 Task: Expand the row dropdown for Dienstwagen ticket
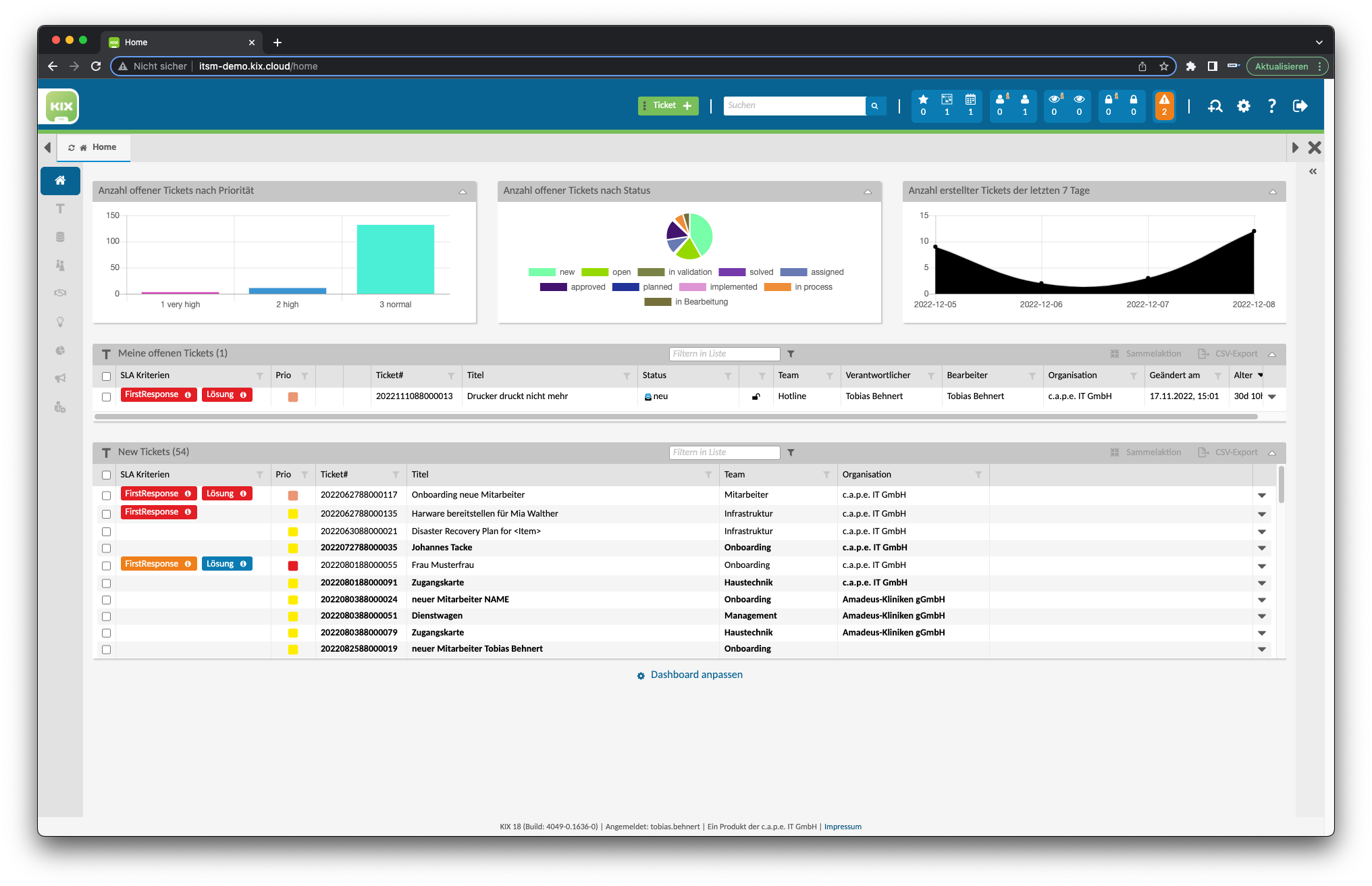click(1262, 616)
